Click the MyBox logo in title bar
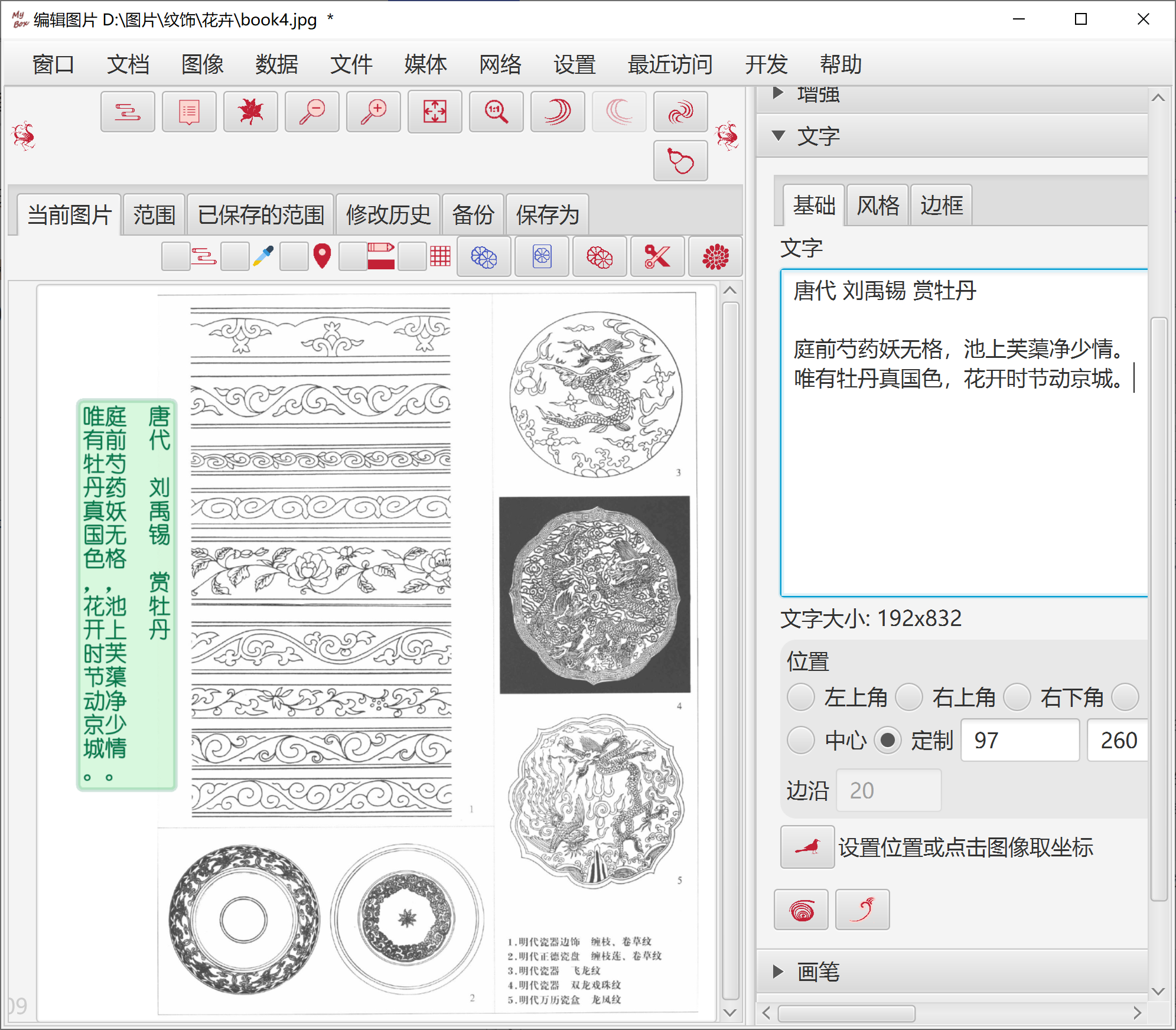 19,19
